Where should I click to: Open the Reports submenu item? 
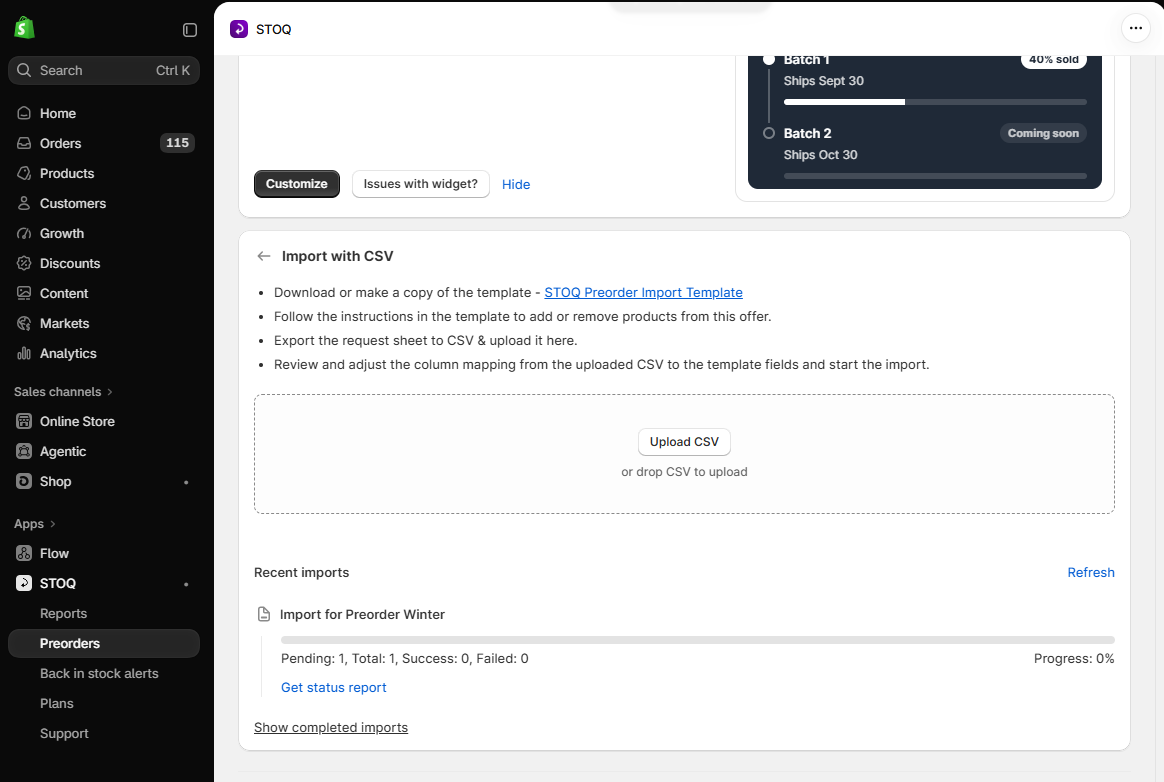pyautogui.click(x=63, y=613)
